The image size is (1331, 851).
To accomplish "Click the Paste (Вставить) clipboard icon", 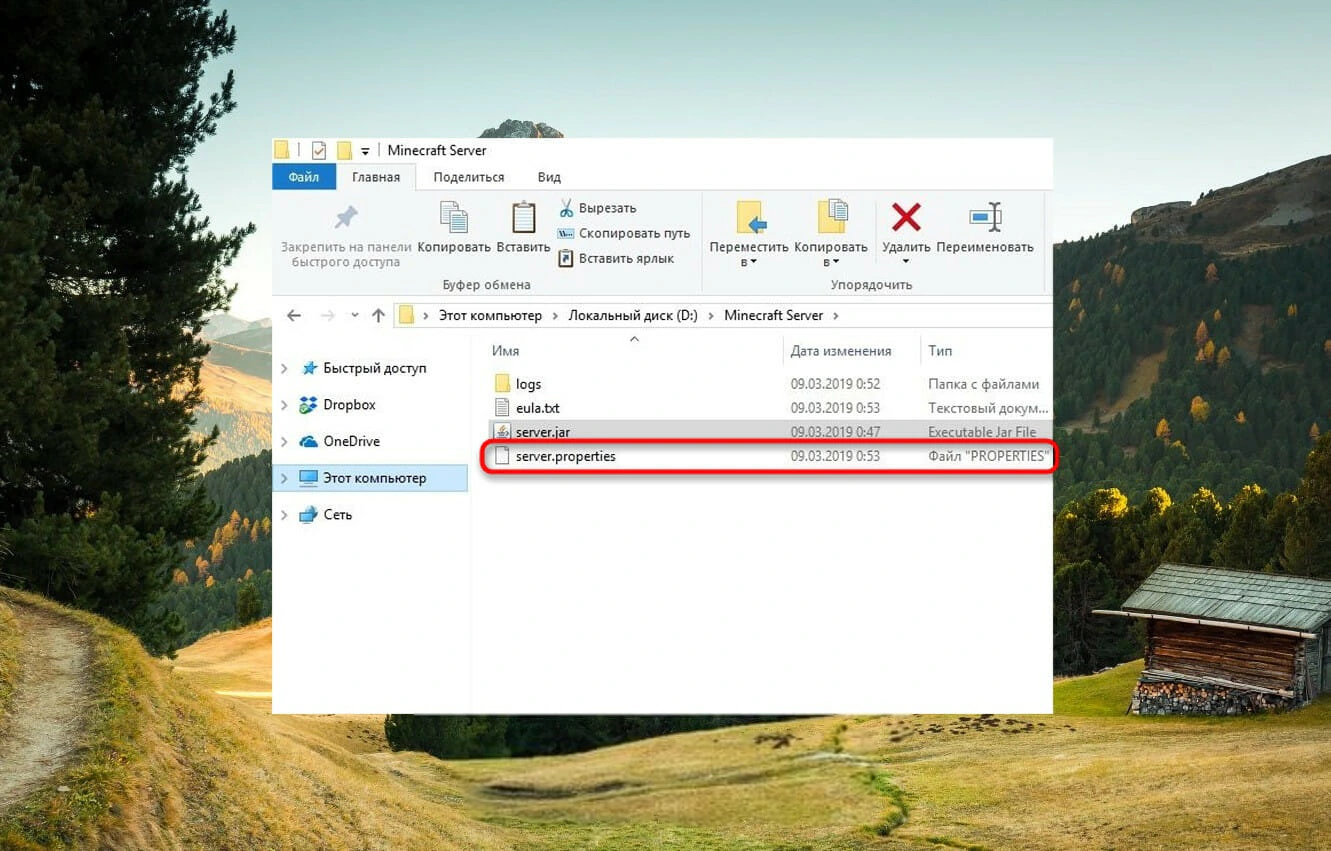I will click(523, 218).
